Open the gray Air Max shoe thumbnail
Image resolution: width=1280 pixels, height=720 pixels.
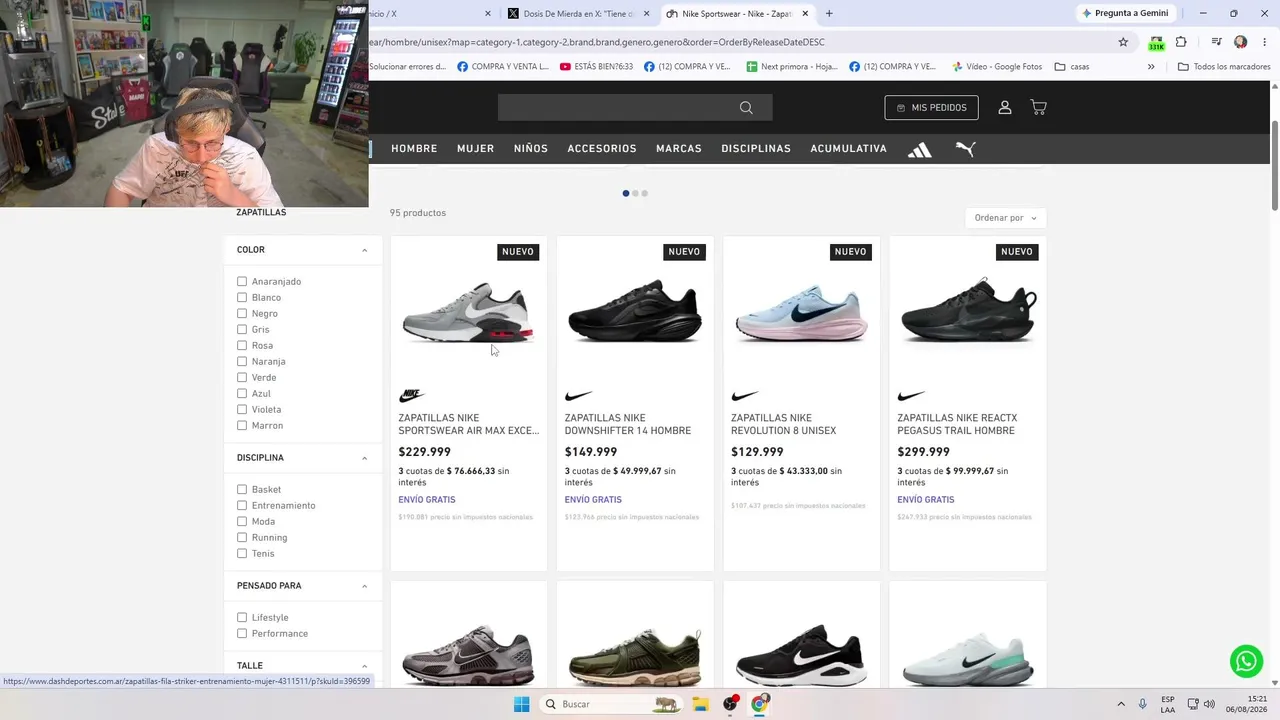(x=469, y=311)
